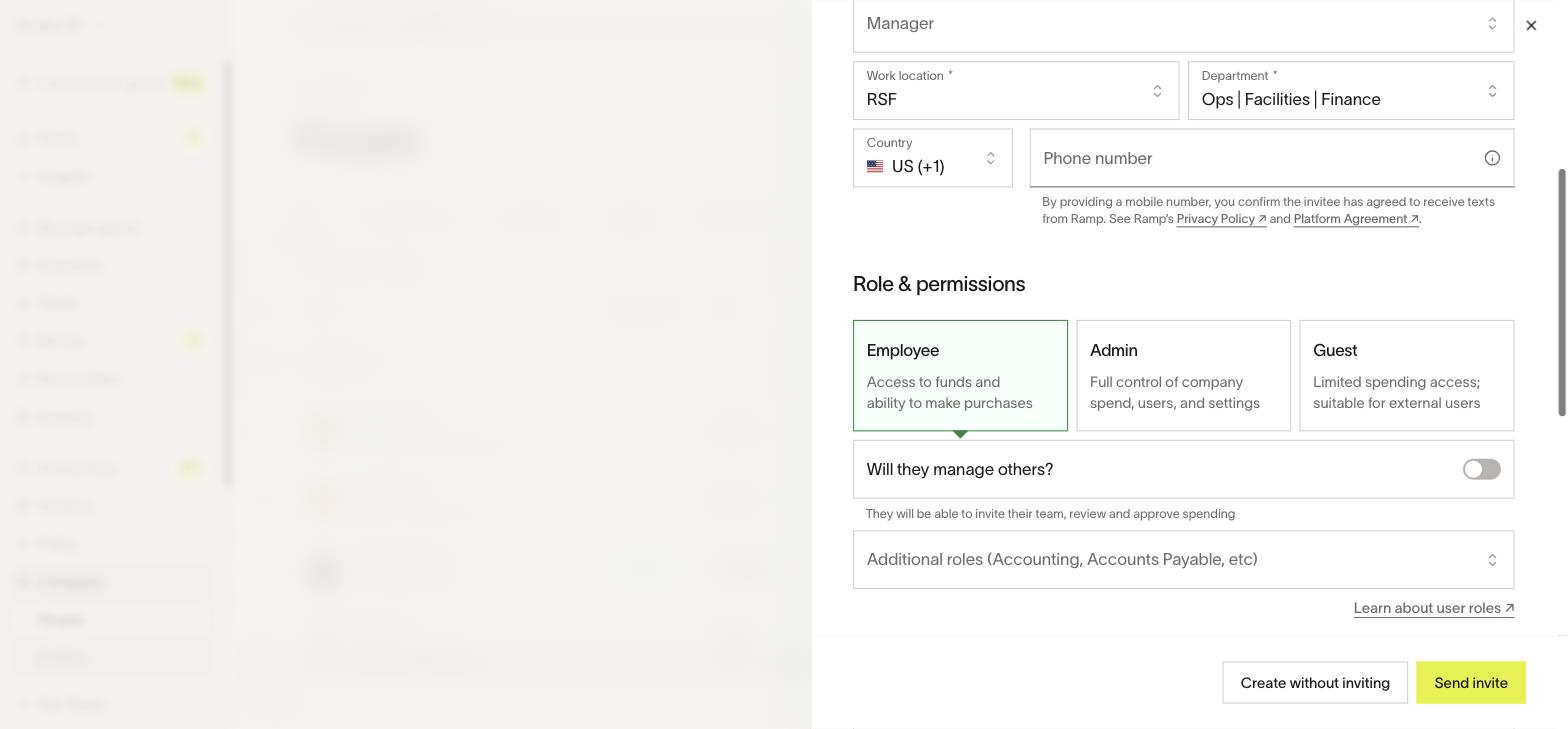Click the panel's vertical scrollbar
1568x729 pixels.
[x=1562, y=292]
